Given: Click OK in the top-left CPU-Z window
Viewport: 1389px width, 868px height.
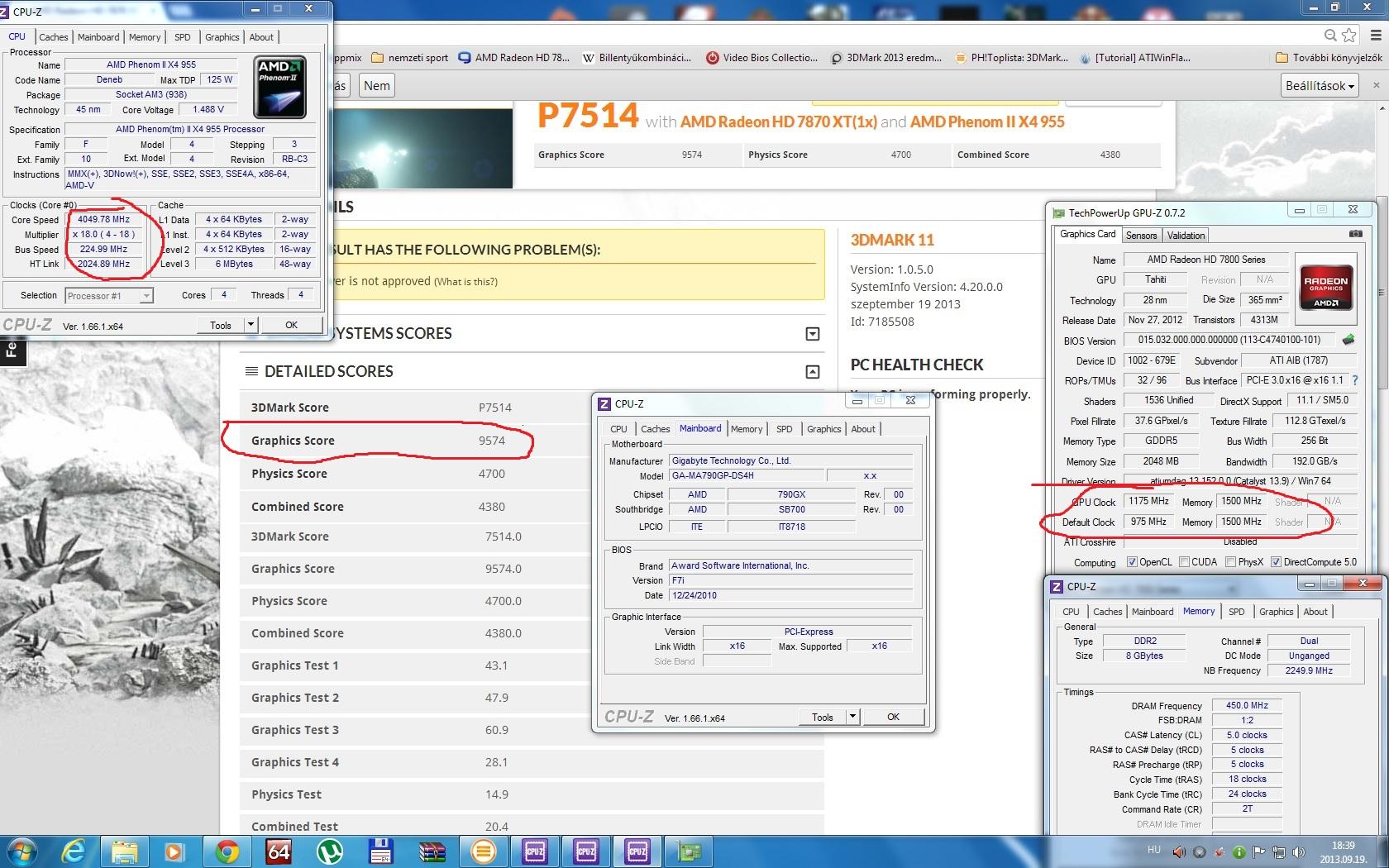Looking at the screenshot, I should [291, 325].
